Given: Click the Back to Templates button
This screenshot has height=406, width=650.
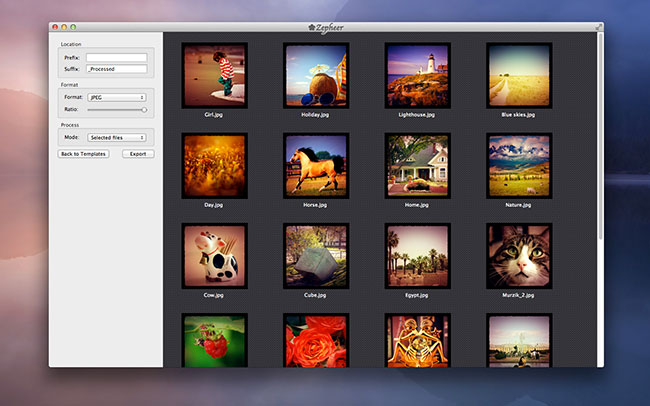Looking at the screenshot, I should pyautogui.click(x=83, y=154).
